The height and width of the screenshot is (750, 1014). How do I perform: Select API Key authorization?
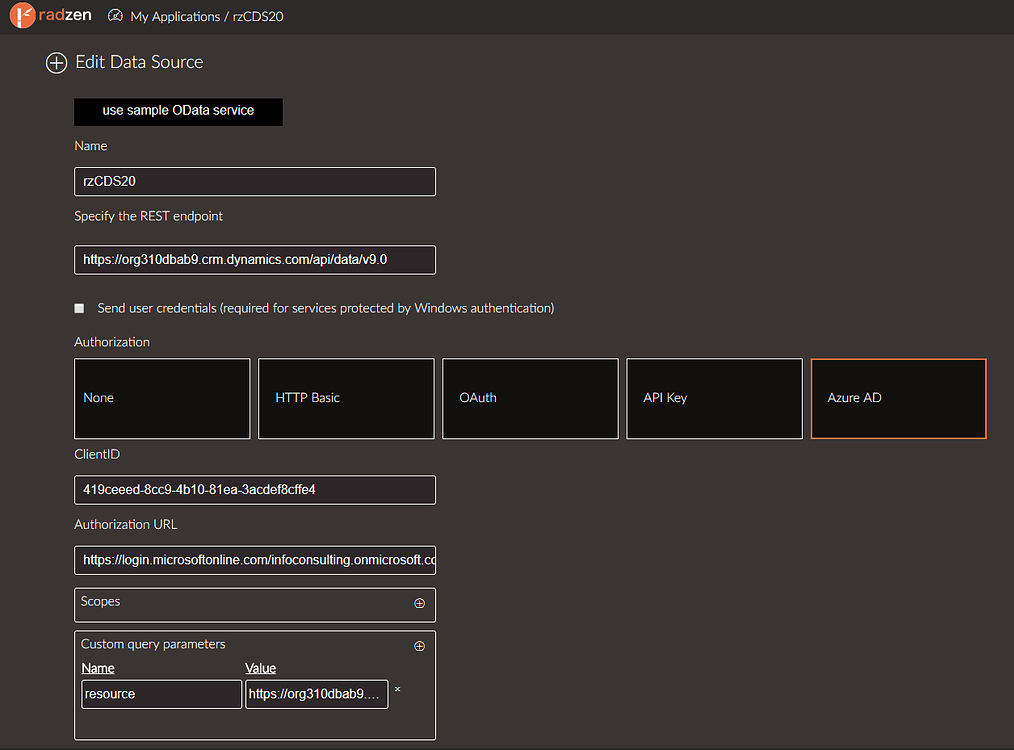[x=713, y=398]
